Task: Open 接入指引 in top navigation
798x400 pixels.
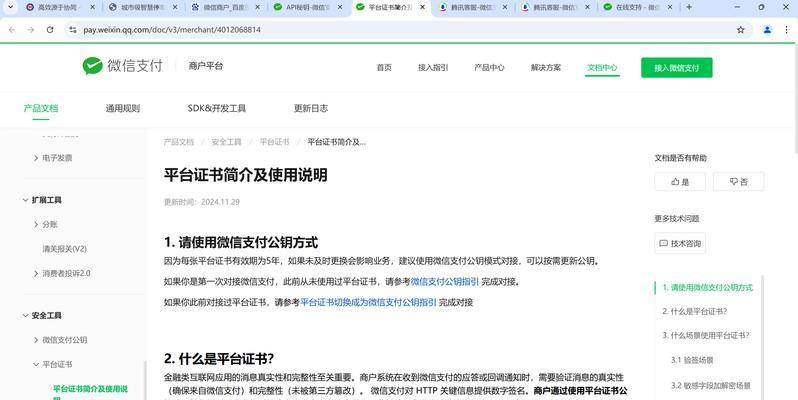Action: (433, 68)
